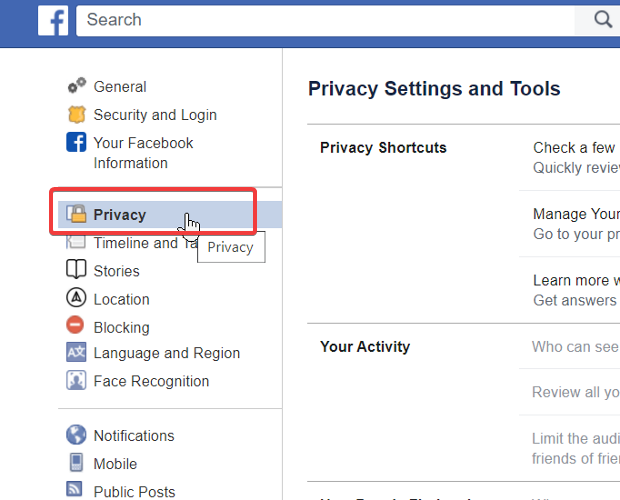Click the Face Recognition icon
Image resolution: width=620 pixels, height=500 pixels.
76,381
